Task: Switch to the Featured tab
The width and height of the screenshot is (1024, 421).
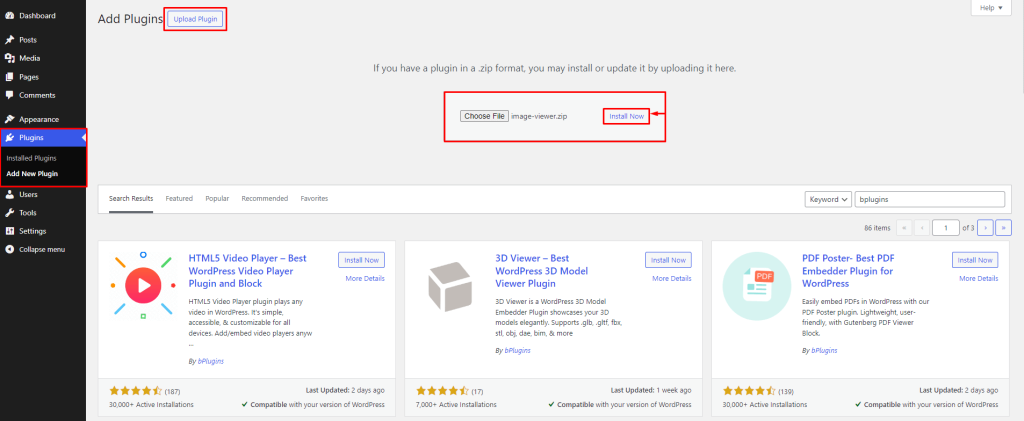Action: tap(179, 199)
